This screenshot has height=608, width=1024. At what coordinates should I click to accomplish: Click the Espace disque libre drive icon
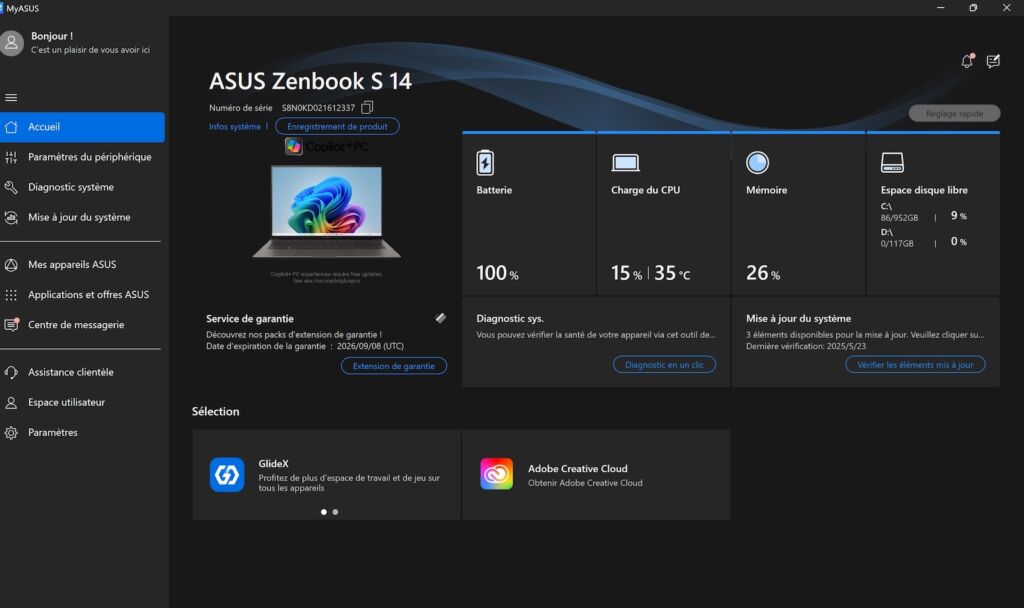(892, 163)
